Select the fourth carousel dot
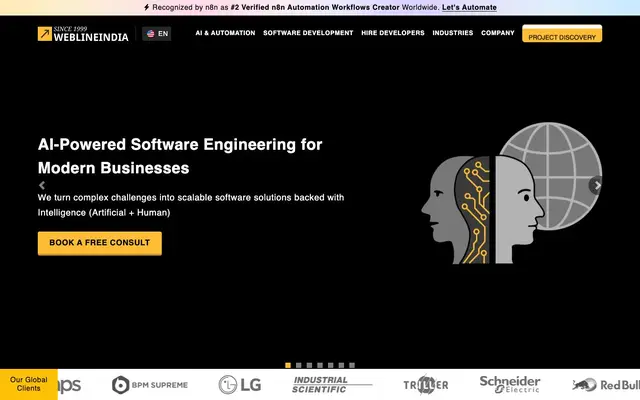Image resolution: width=640 pixels, height=400 pixels. 320,365
